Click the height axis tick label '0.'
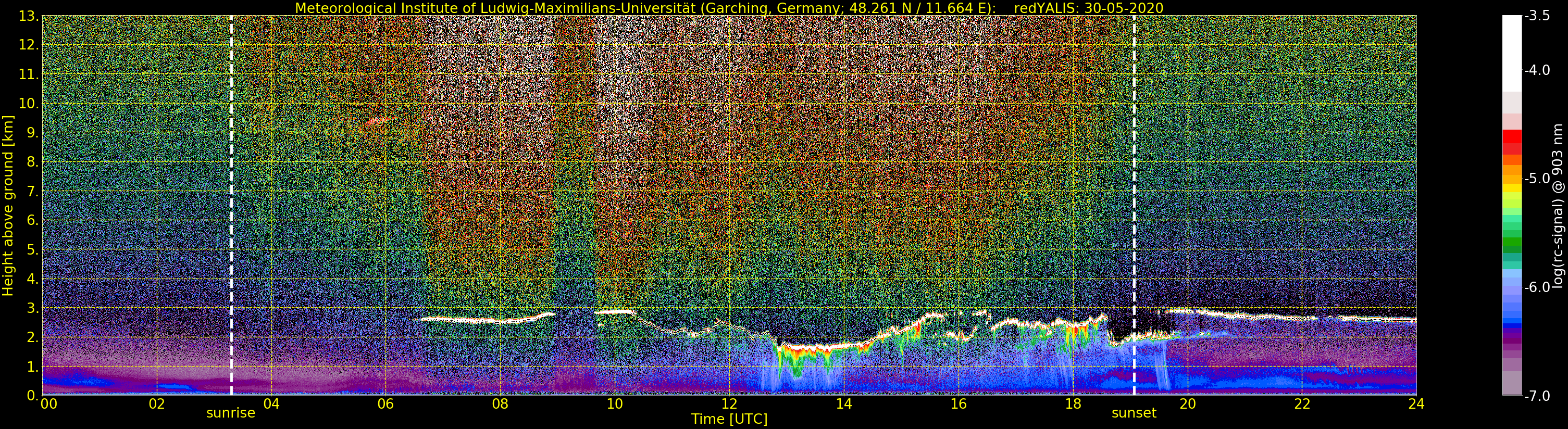This screenshot has height=429, width=1568. point(33,396)
